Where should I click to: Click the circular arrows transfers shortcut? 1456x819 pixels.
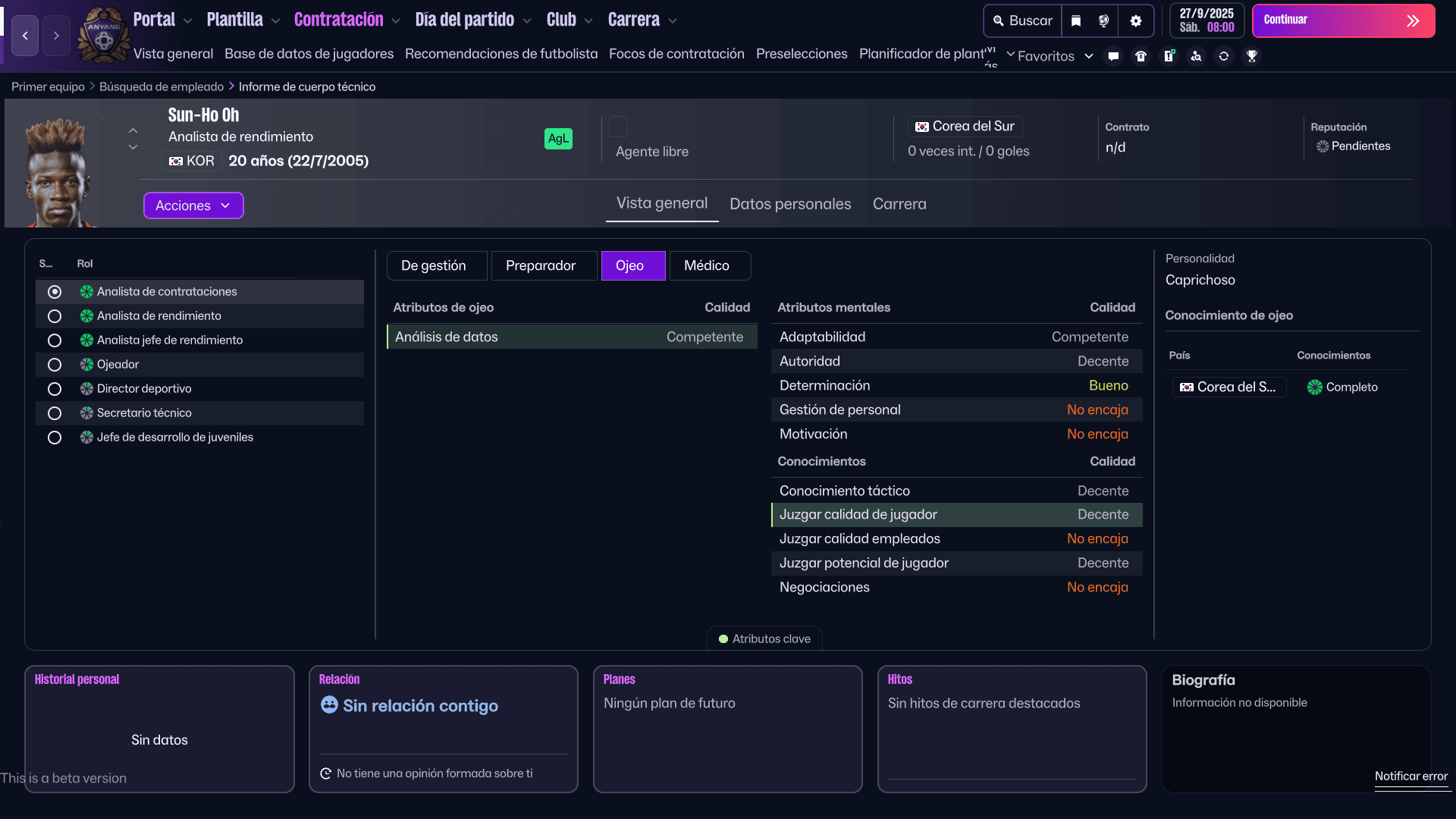click(x=1224, y=56)
